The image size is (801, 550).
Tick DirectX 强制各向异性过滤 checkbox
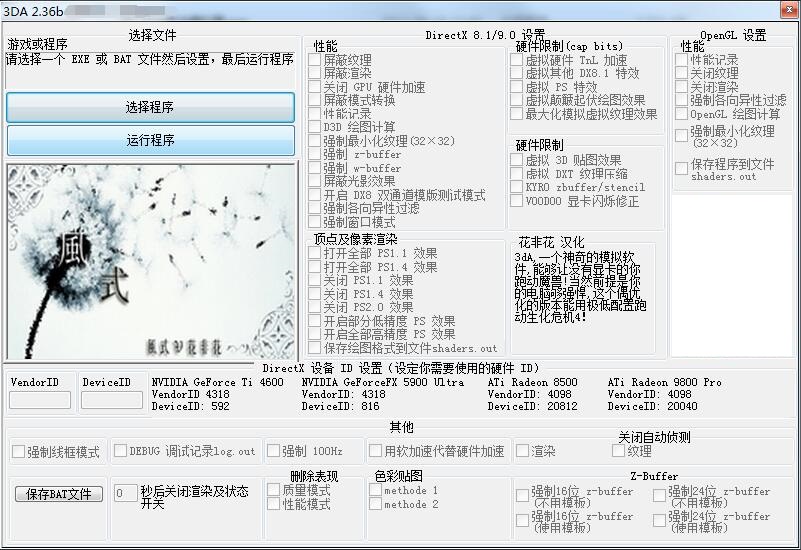click(315, 208)
